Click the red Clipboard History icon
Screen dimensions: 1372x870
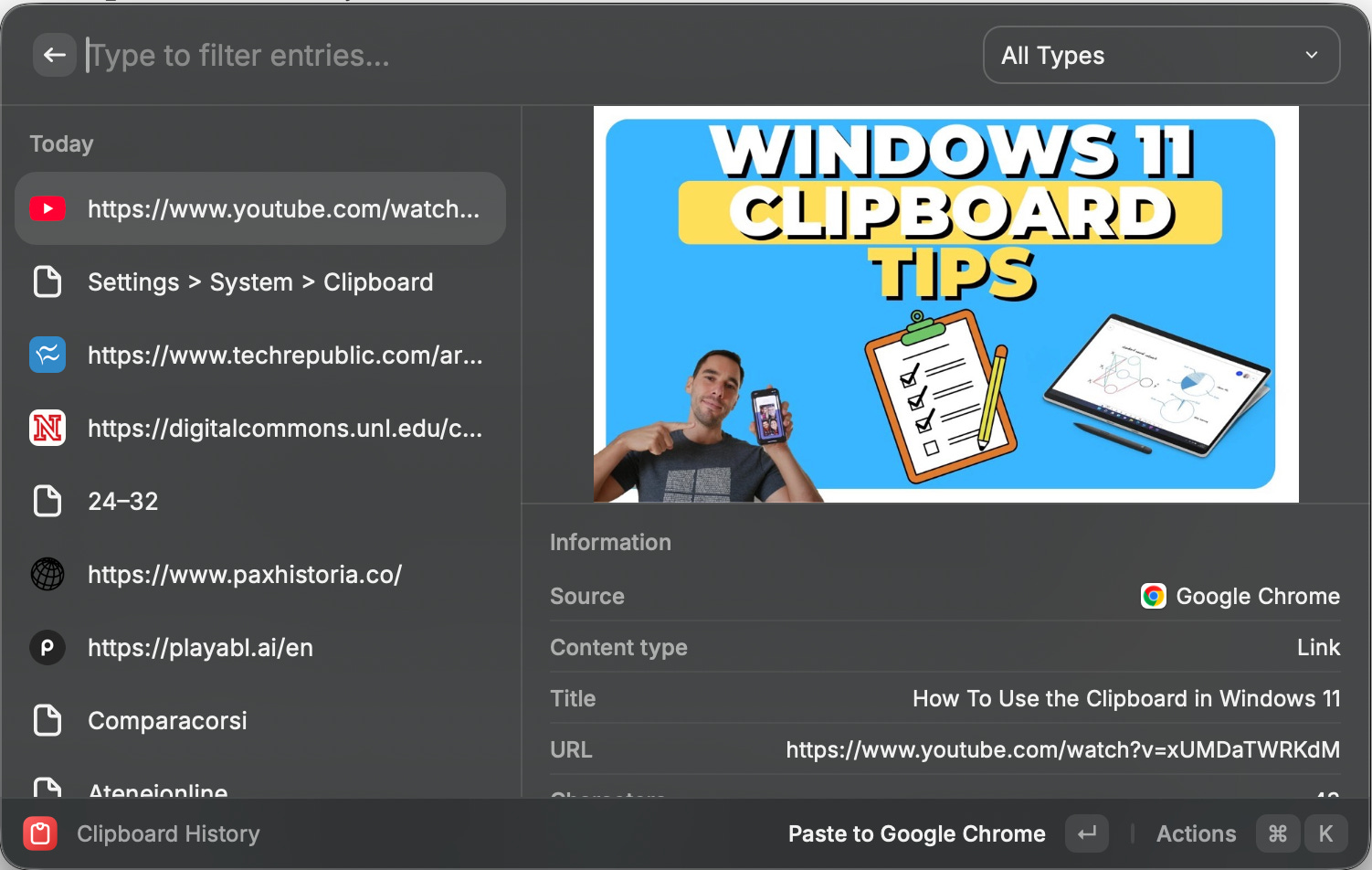(40, 833)
